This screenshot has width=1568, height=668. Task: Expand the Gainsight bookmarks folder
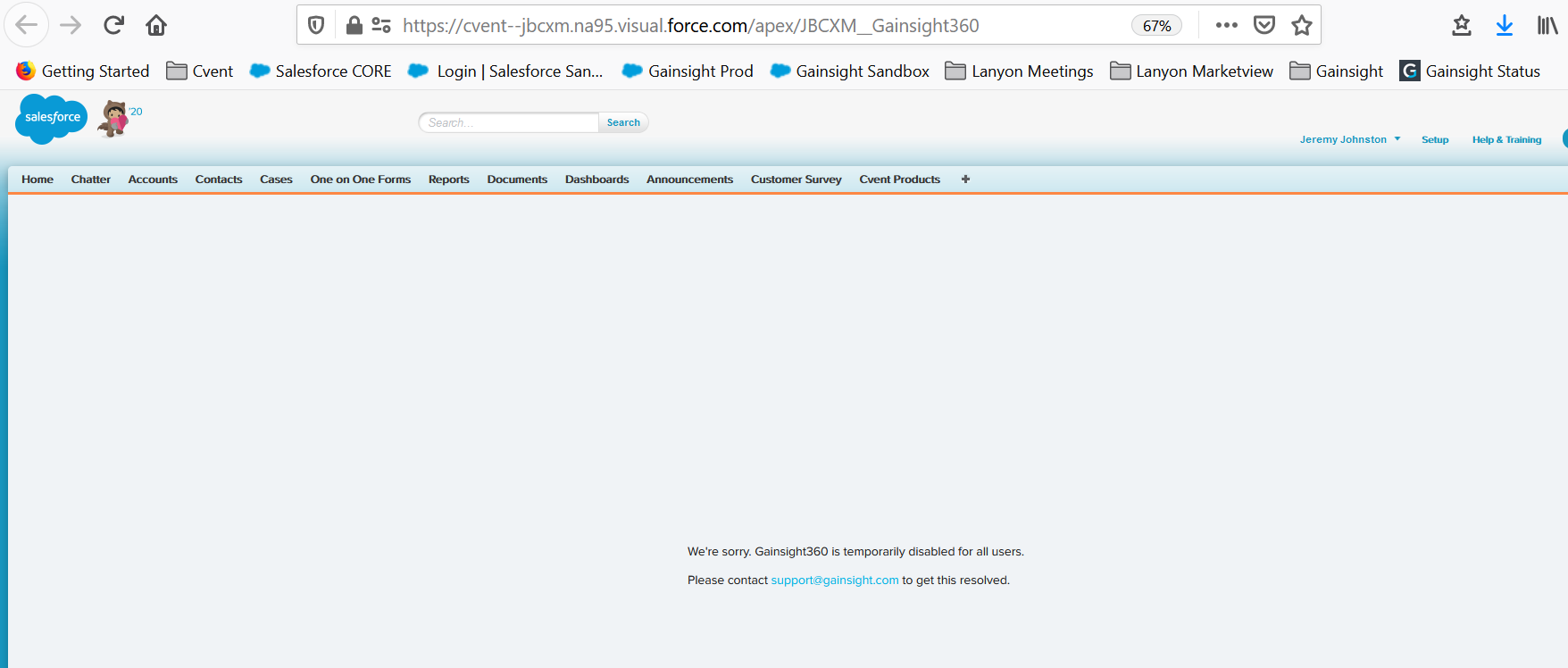click(1336, 71)
